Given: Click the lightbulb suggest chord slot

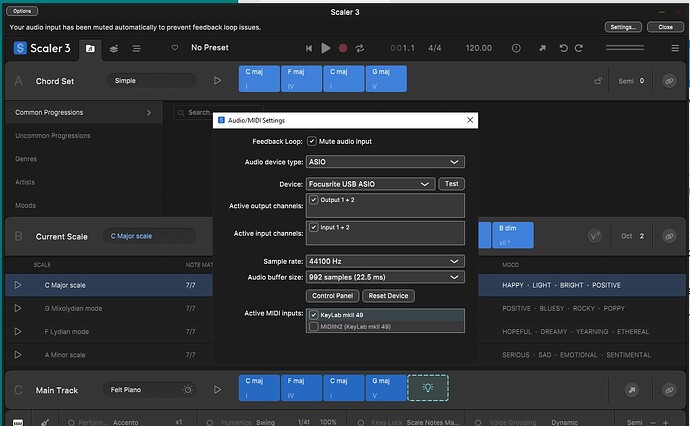Looking at the screenshot, I should pos(428,388).
